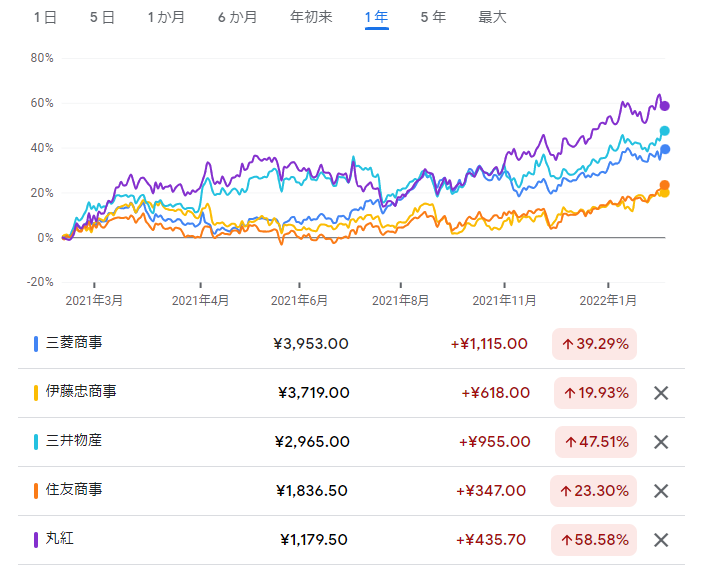The height and width of the screenshot is (574, 704).
Task: Remove 丸紅 with its X icon
Action: point(661,540)
